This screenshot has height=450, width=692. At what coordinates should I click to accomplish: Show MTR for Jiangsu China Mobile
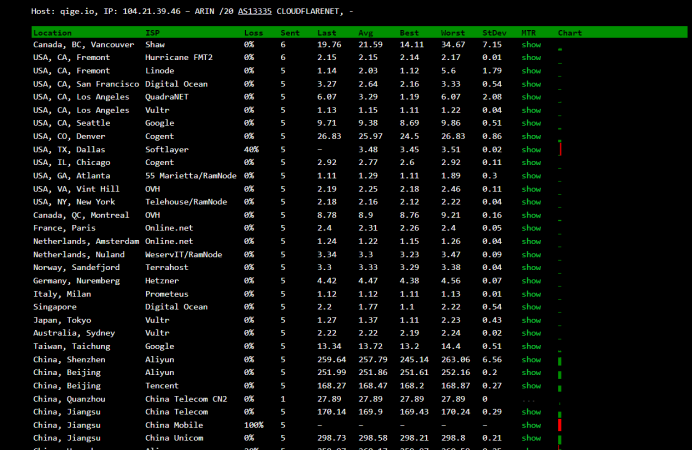pos(531,425)
